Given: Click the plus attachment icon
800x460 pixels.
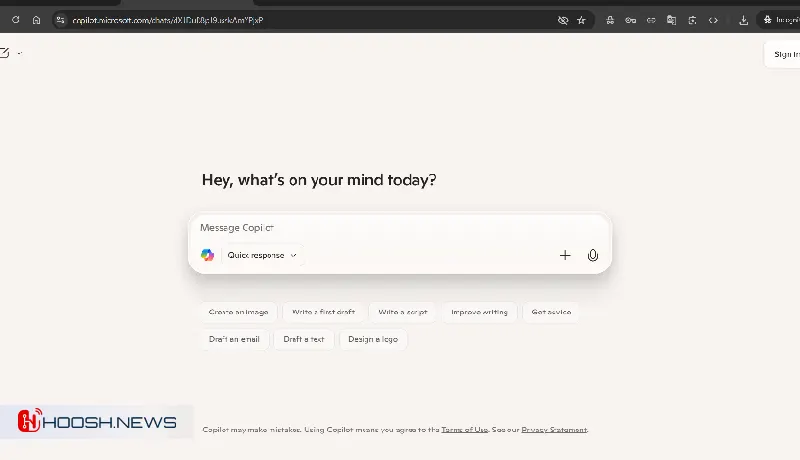Looking at the screenshot, I should coord(565,255).
